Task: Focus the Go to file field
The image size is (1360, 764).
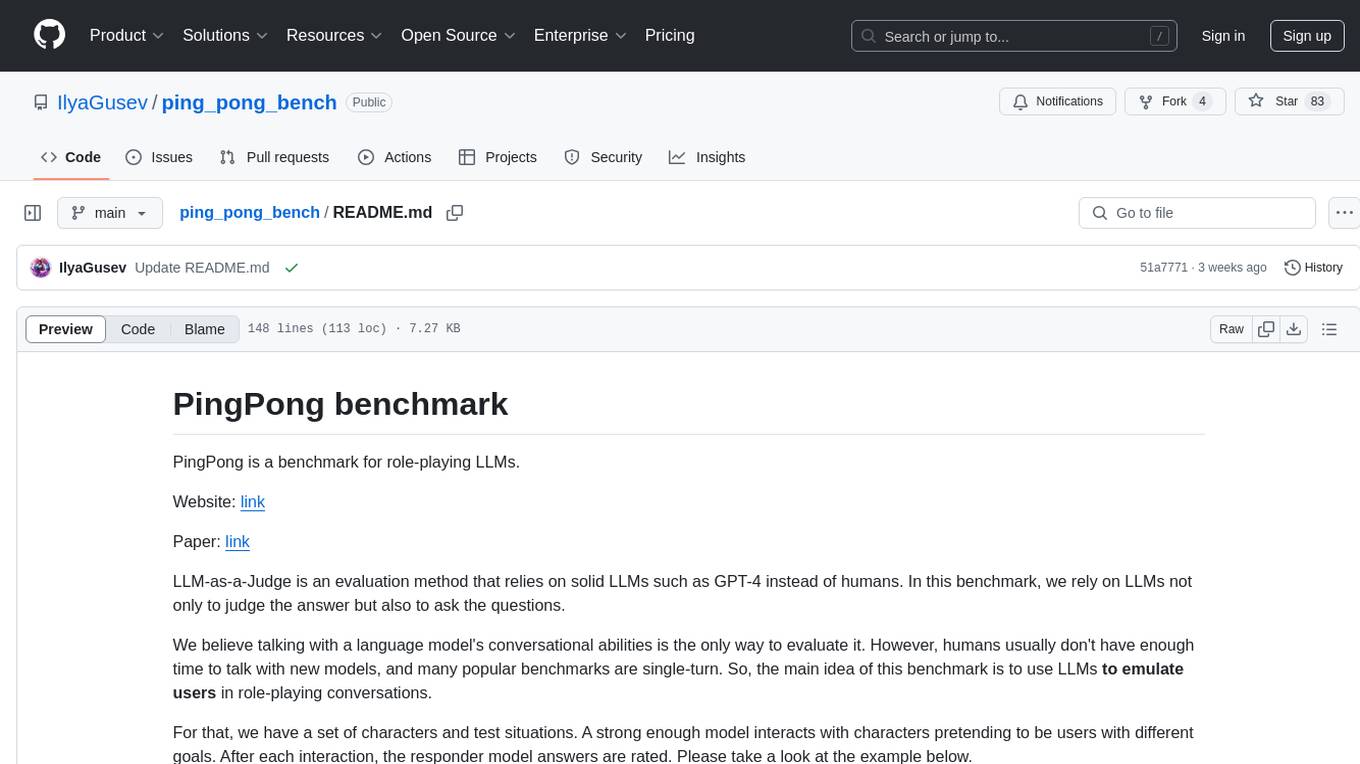Action: (x=1197, y=213)
